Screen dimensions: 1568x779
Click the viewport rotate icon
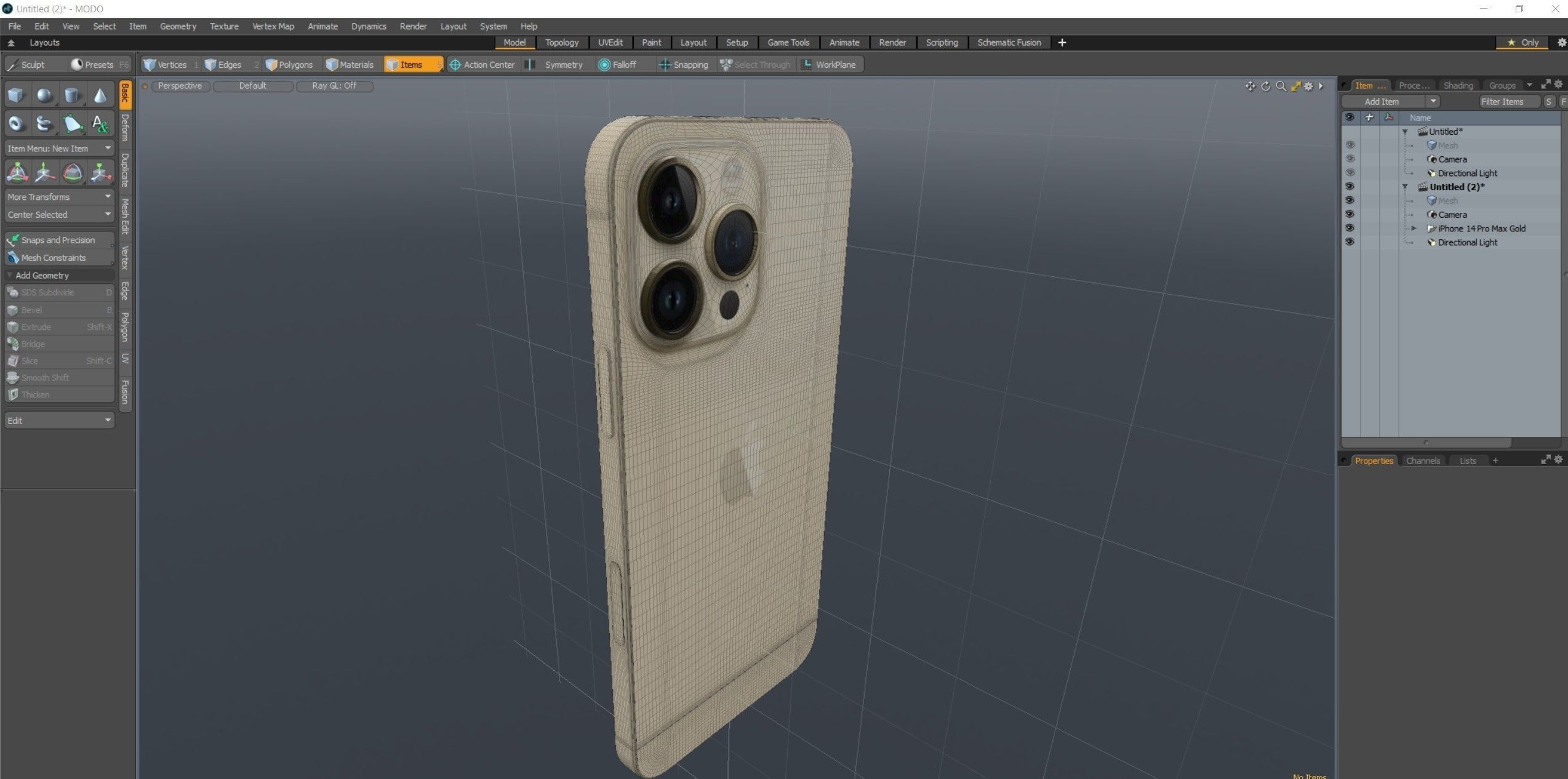point(1265,86)
